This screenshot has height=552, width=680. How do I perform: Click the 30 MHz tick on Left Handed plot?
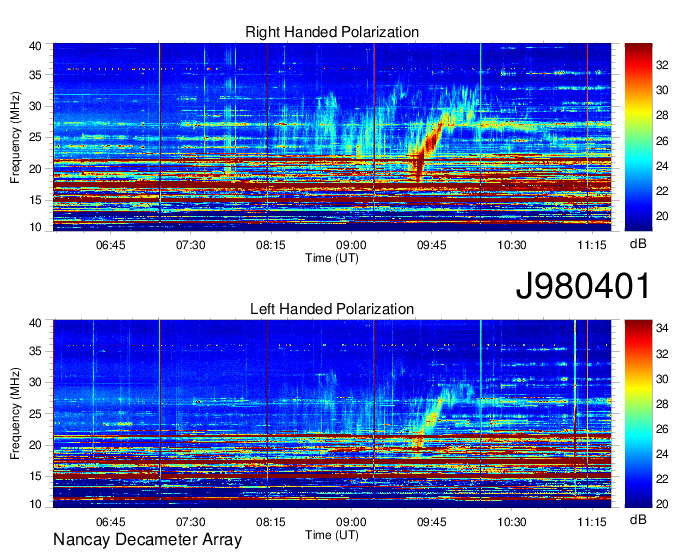pos(35,382)
